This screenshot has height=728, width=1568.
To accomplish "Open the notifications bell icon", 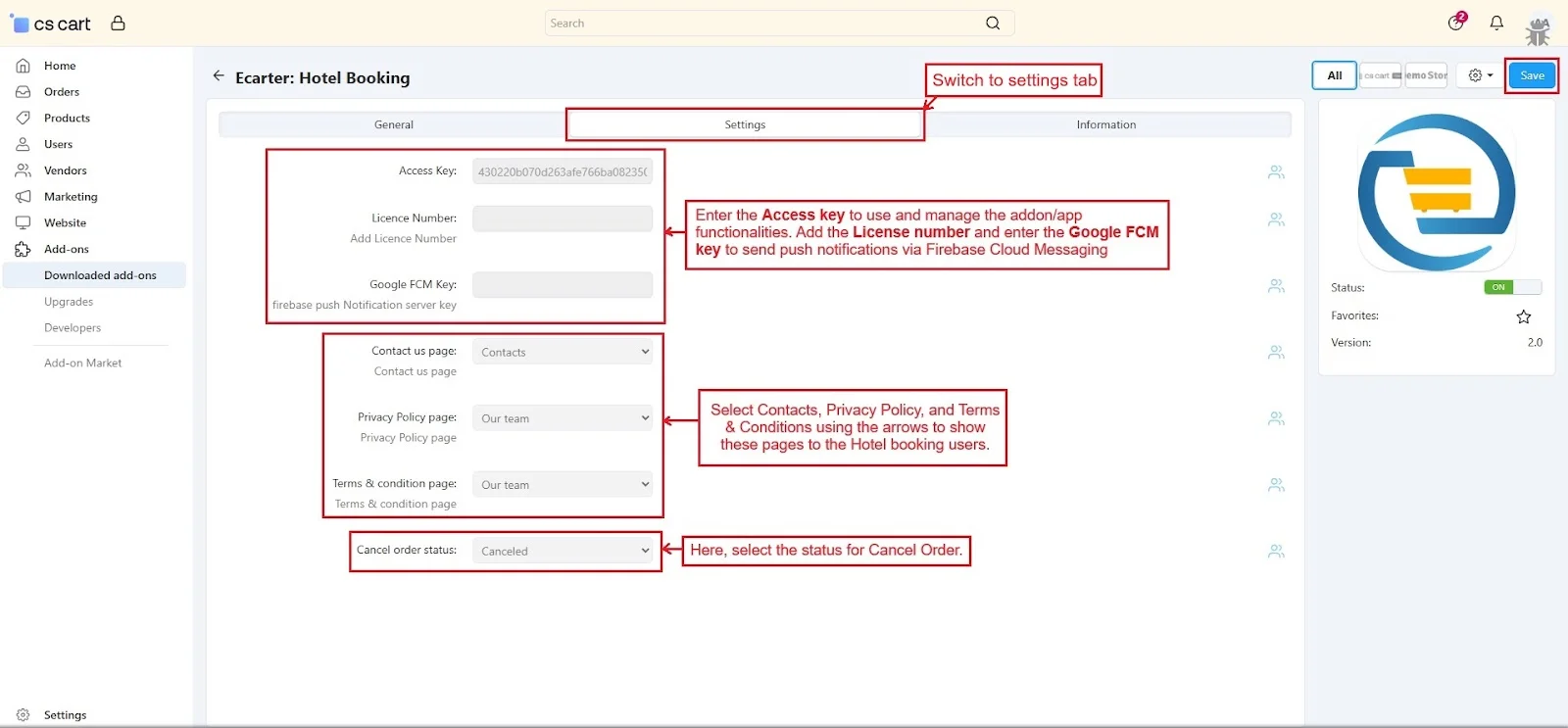I will point(1496,23).
